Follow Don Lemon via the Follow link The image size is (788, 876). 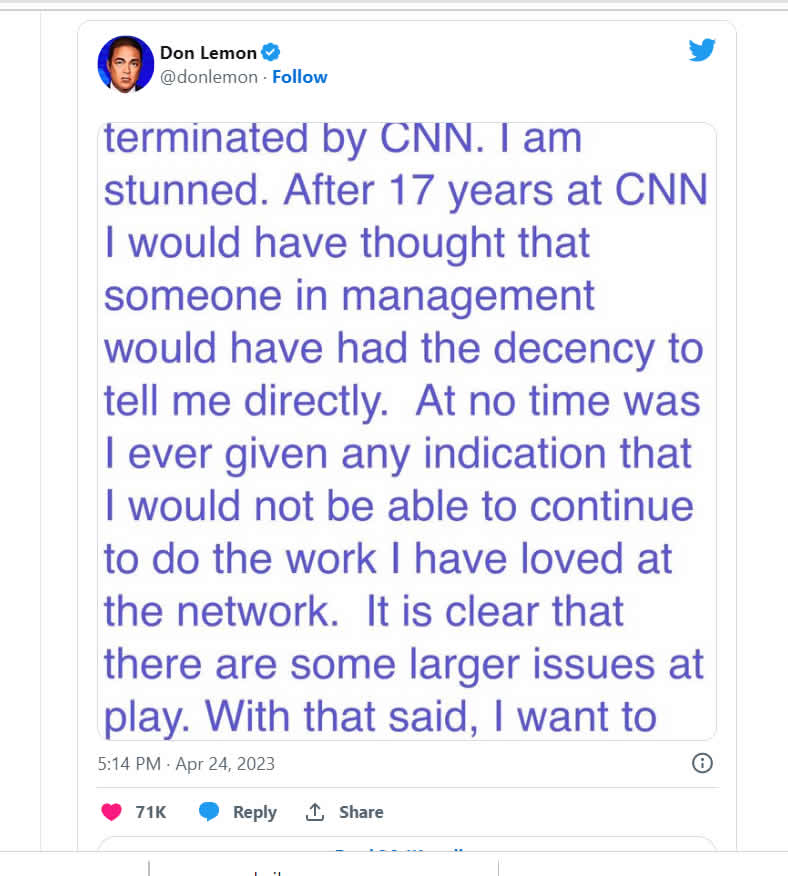point(300,77)
